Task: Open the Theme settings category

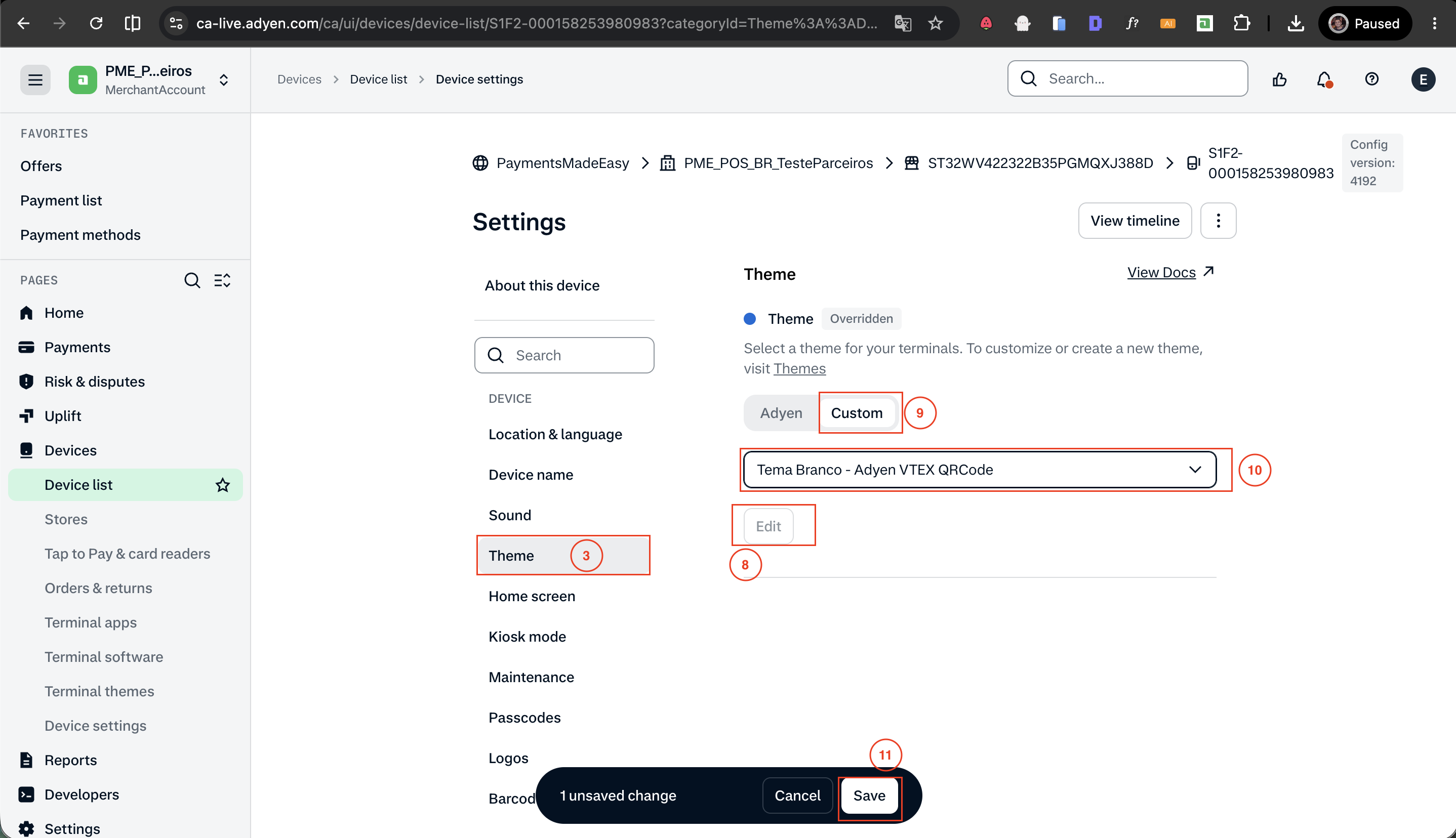Action: pyautogui.click(x=563, y=556)
